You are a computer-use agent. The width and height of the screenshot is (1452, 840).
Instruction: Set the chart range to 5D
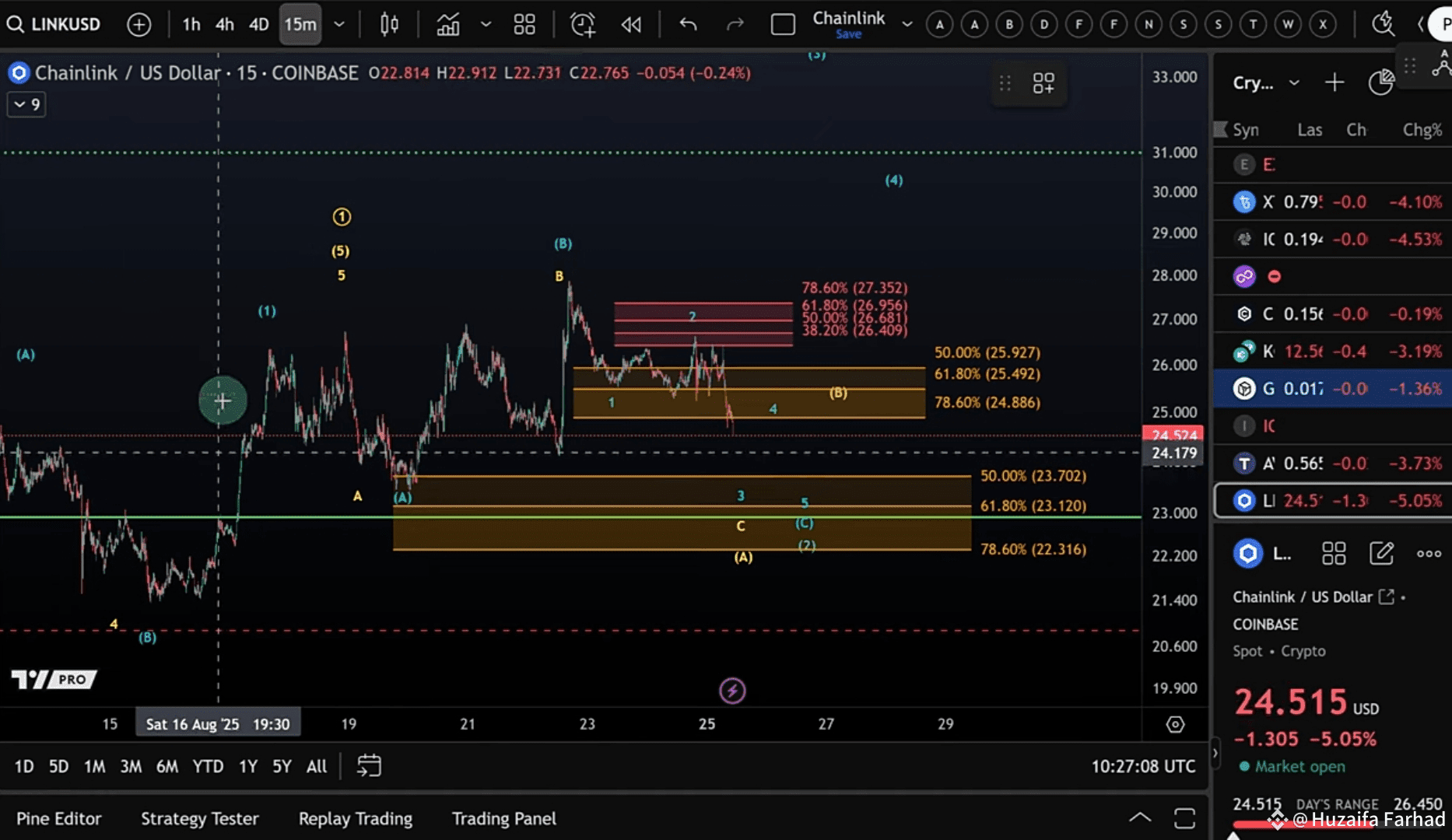click(58, 766)
